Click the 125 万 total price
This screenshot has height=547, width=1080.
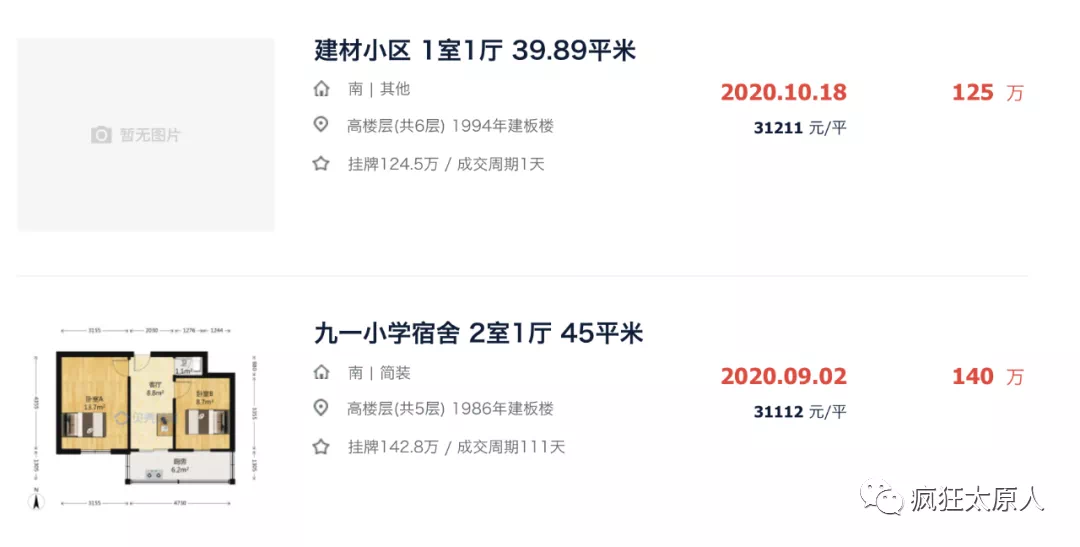[x=988, y=92]
